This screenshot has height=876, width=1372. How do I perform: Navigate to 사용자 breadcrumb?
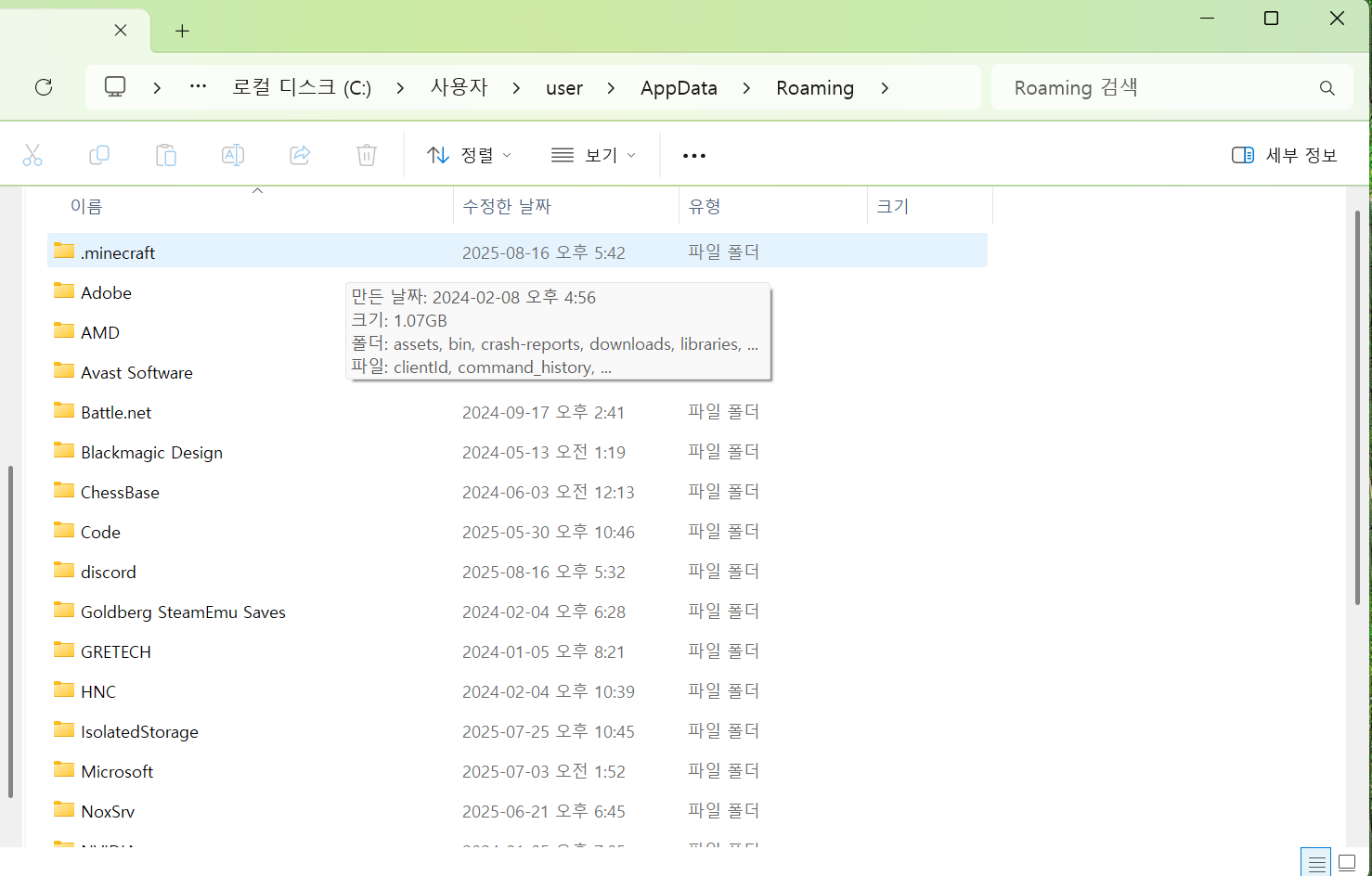click(x=459, y=87)
